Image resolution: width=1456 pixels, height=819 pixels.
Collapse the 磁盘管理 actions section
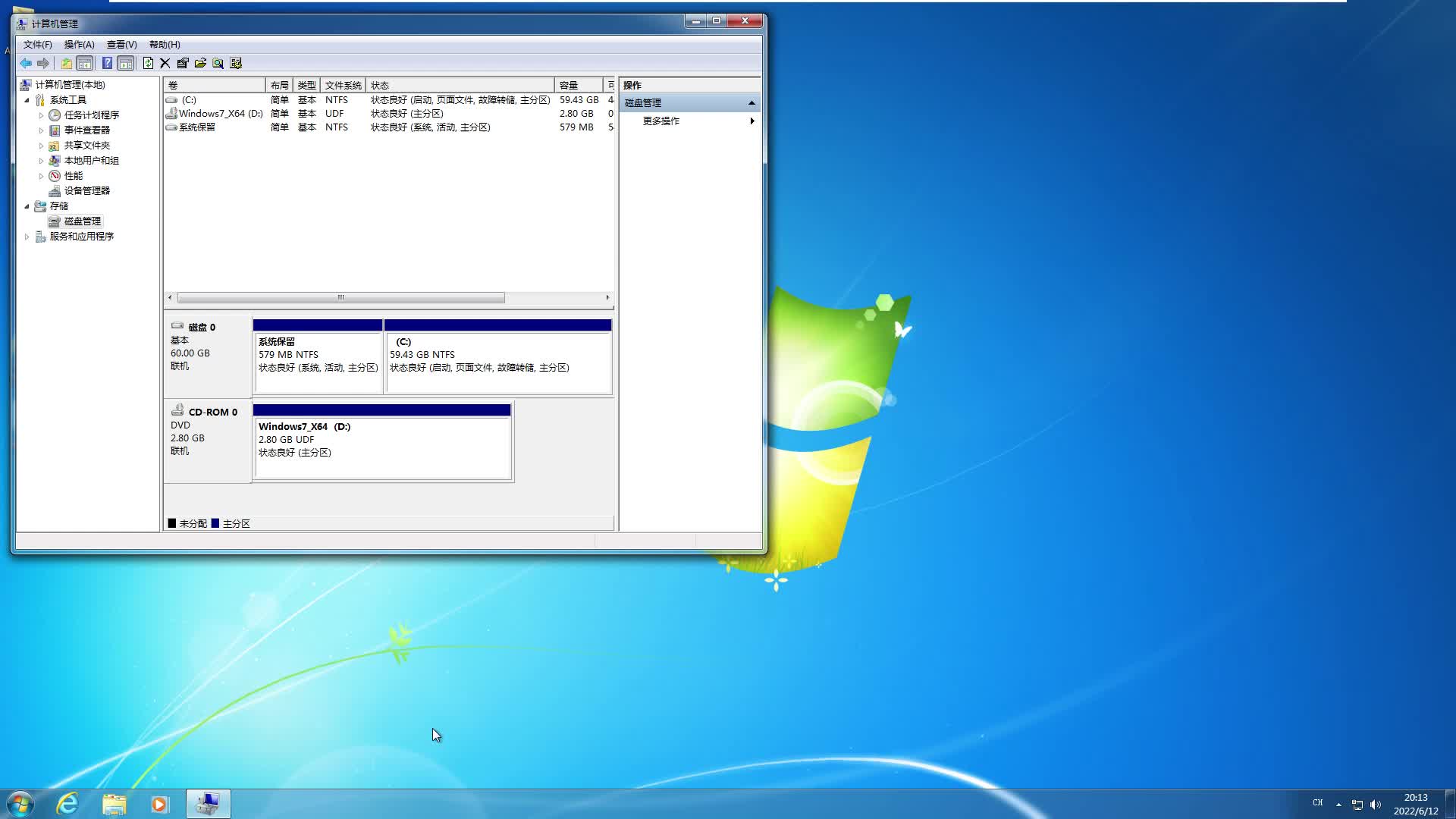click(752, 102)
